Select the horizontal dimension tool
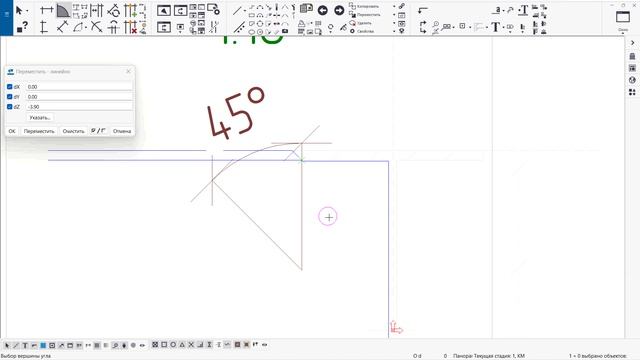The width and height of the screenshot is (640, 360). point(47,10)
